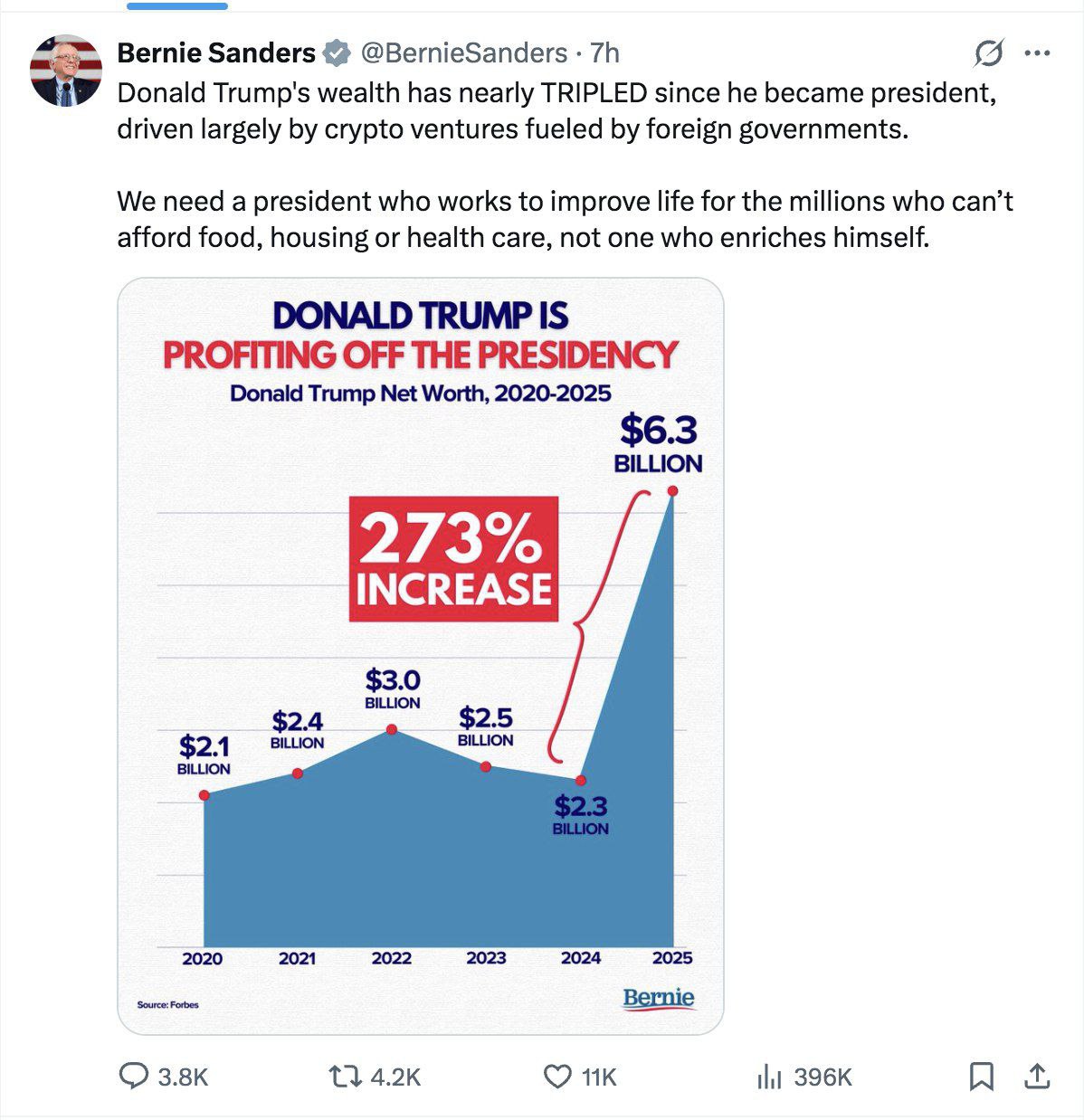Open the three-dot more options menu

tap(1036, 53)
